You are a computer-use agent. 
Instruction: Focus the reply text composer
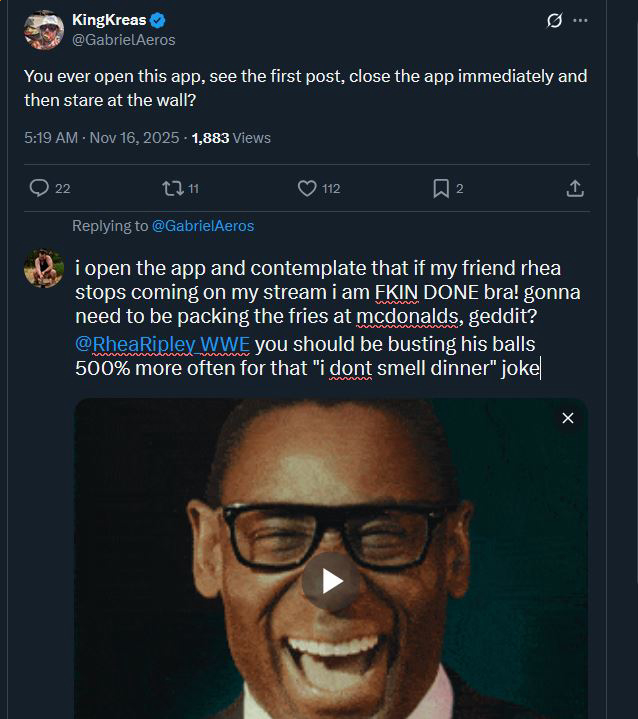tap(320, 320)
